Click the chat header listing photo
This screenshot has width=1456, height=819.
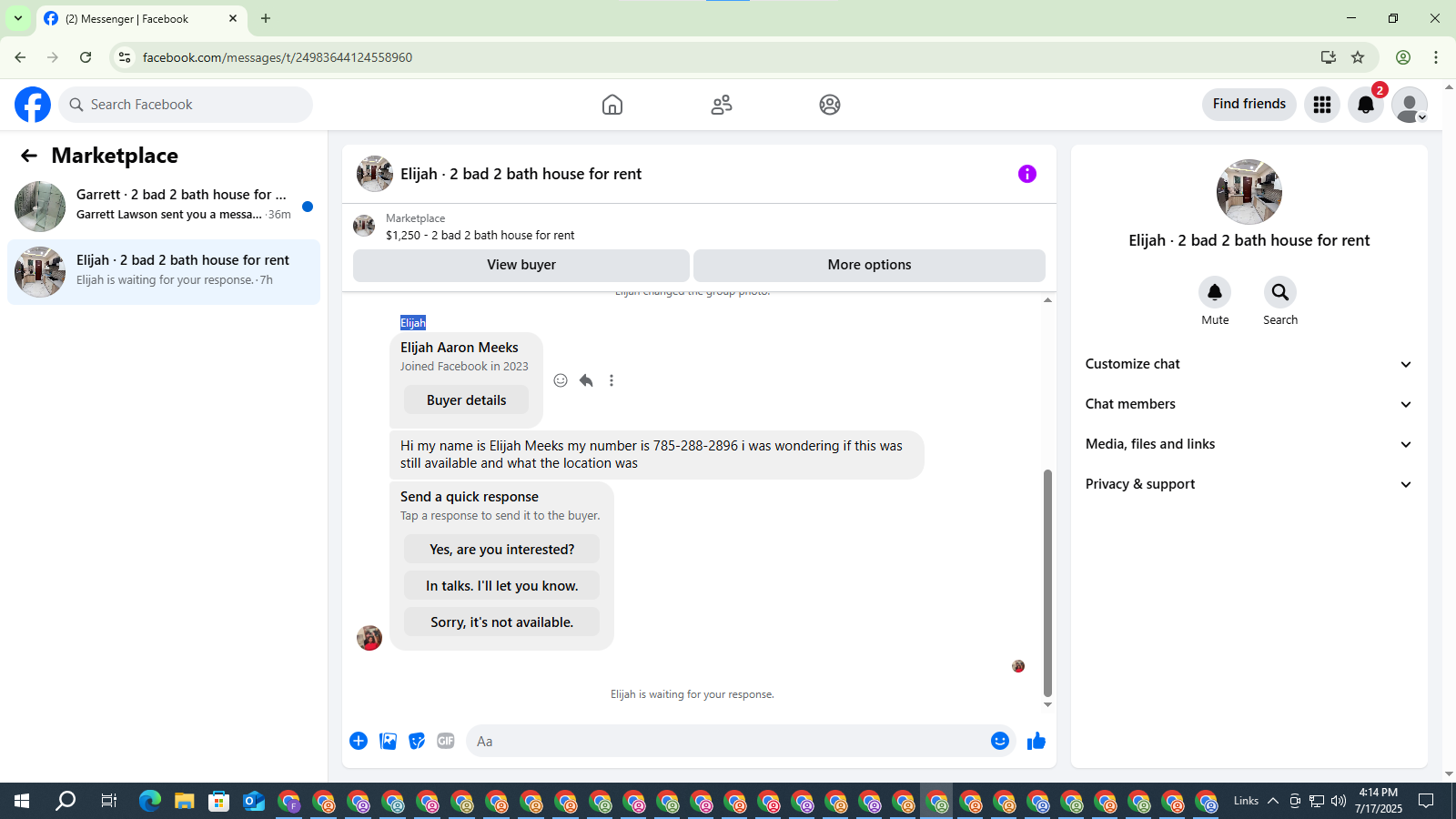[x=375, y=174]
